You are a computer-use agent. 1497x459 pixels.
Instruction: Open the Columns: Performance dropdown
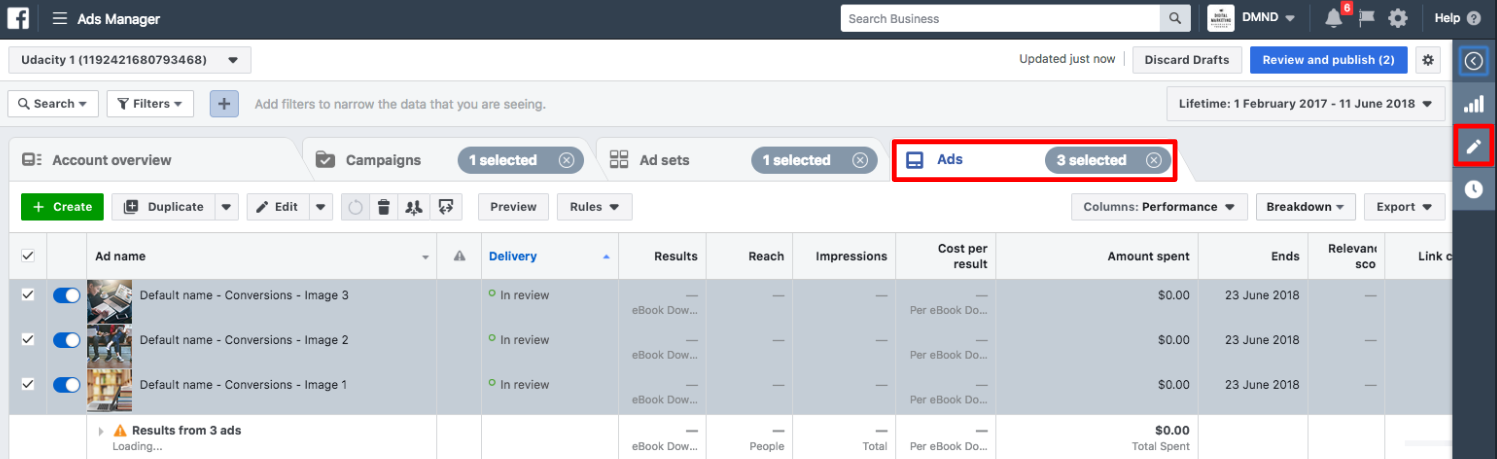click(x=1158, y=207)
